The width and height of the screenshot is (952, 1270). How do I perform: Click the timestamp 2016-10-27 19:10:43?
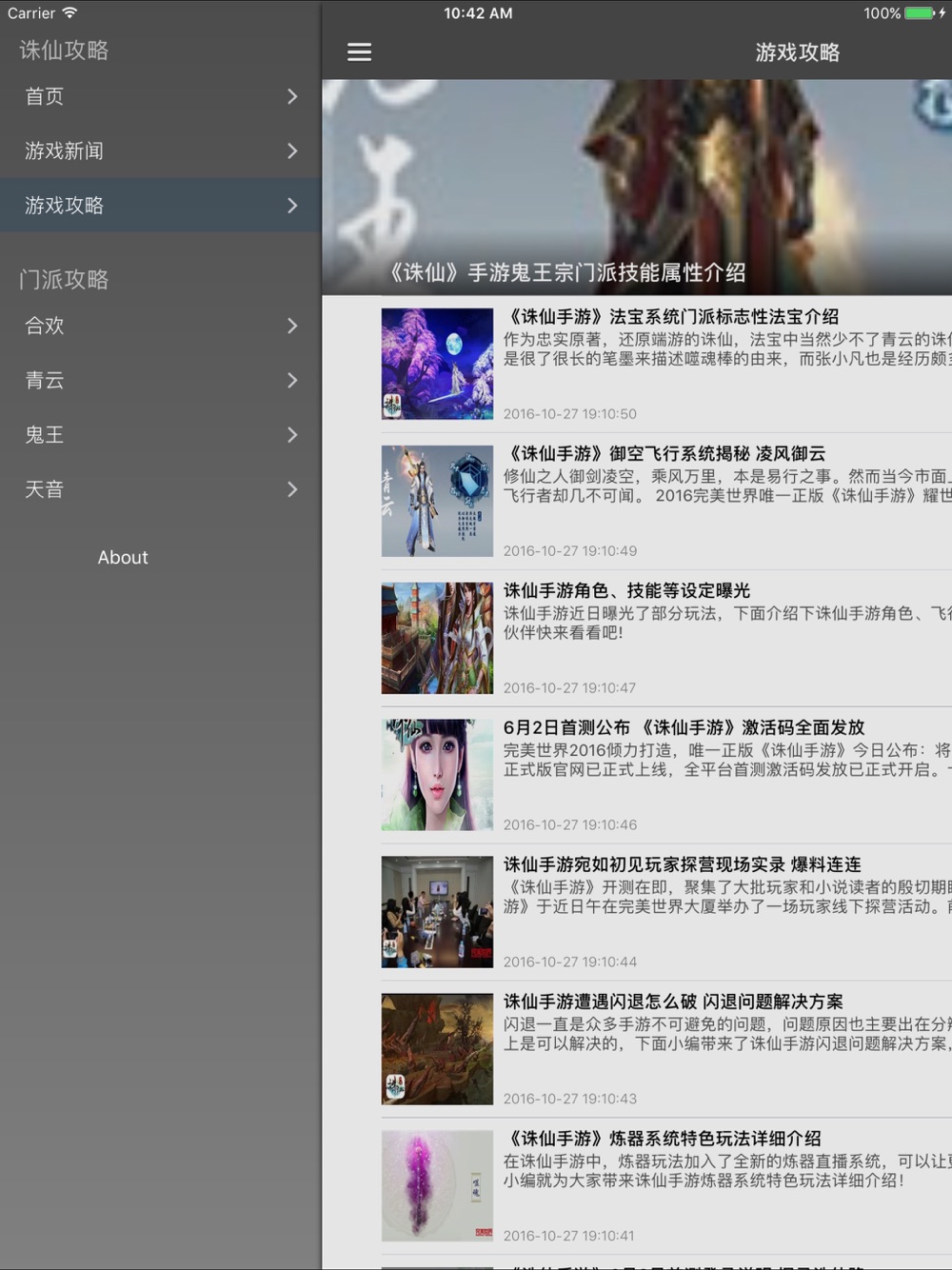pyautogui.click(x=570, y=1100)
